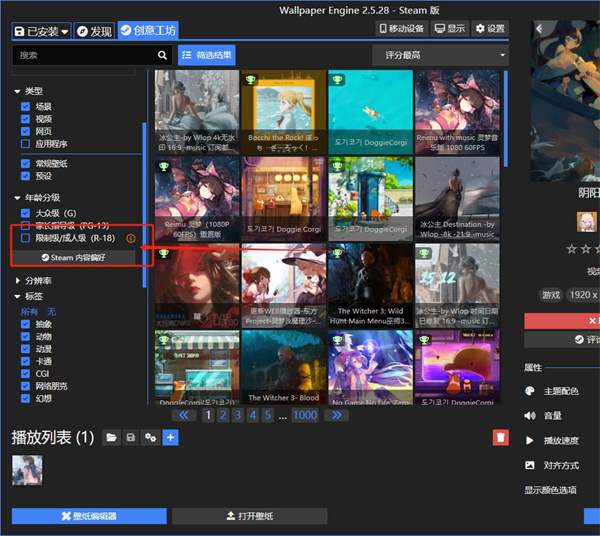Open the 移动设备 menu
The width and height of the screenshot is (600, 536).
click(402, 29)
